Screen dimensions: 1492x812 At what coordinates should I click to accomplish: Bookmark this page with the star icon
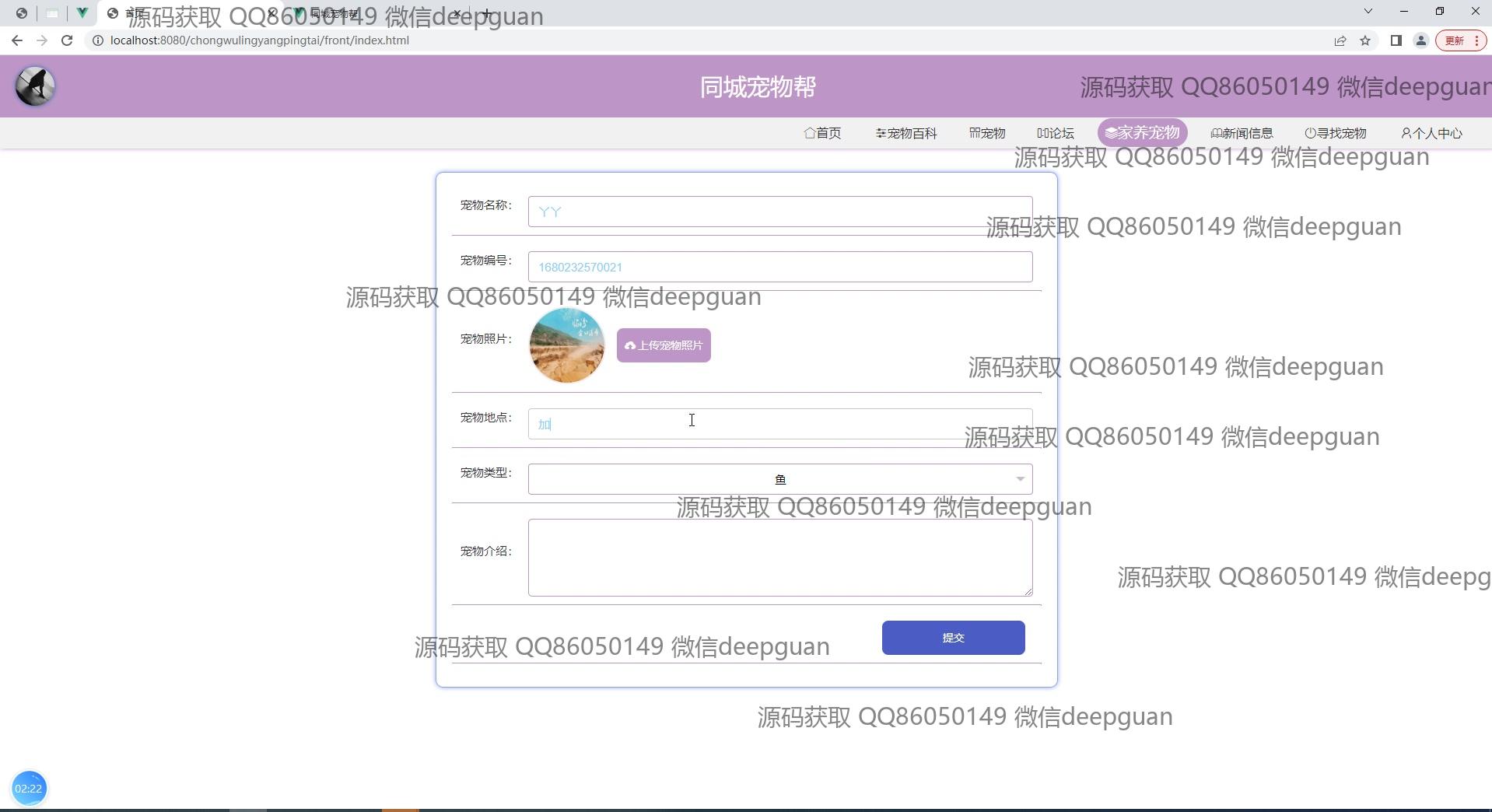1365,40
